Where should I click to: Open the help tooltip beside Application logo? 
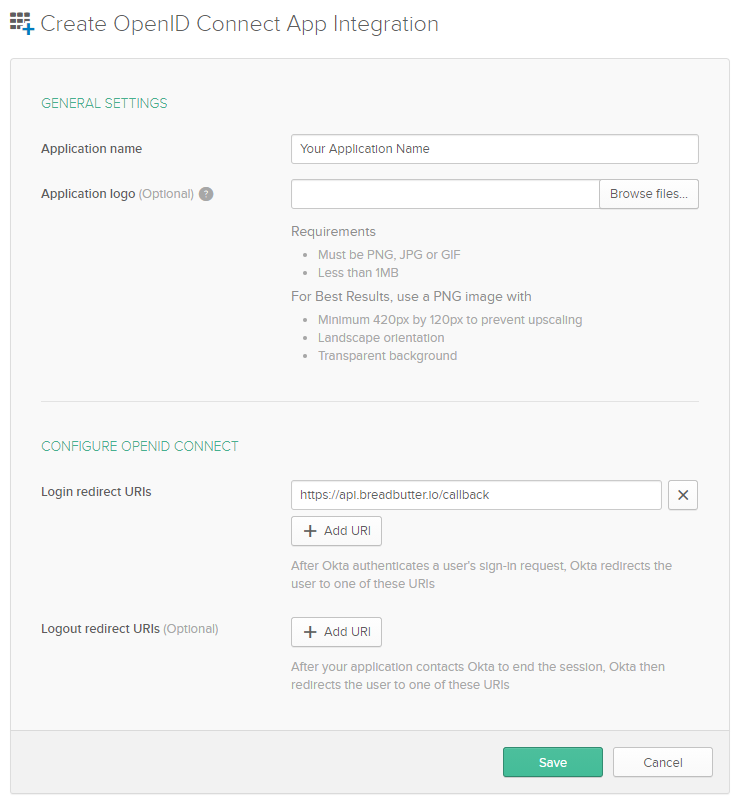(x=206, y=193)
